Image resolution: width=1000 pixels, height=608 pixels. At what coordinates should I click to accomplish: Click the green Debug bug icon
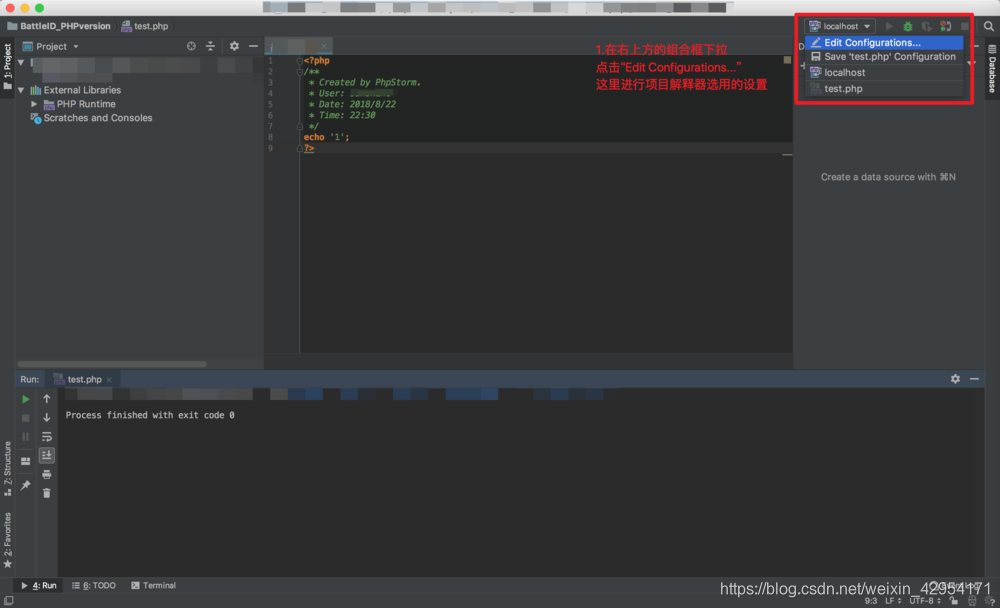click(908, 26)
